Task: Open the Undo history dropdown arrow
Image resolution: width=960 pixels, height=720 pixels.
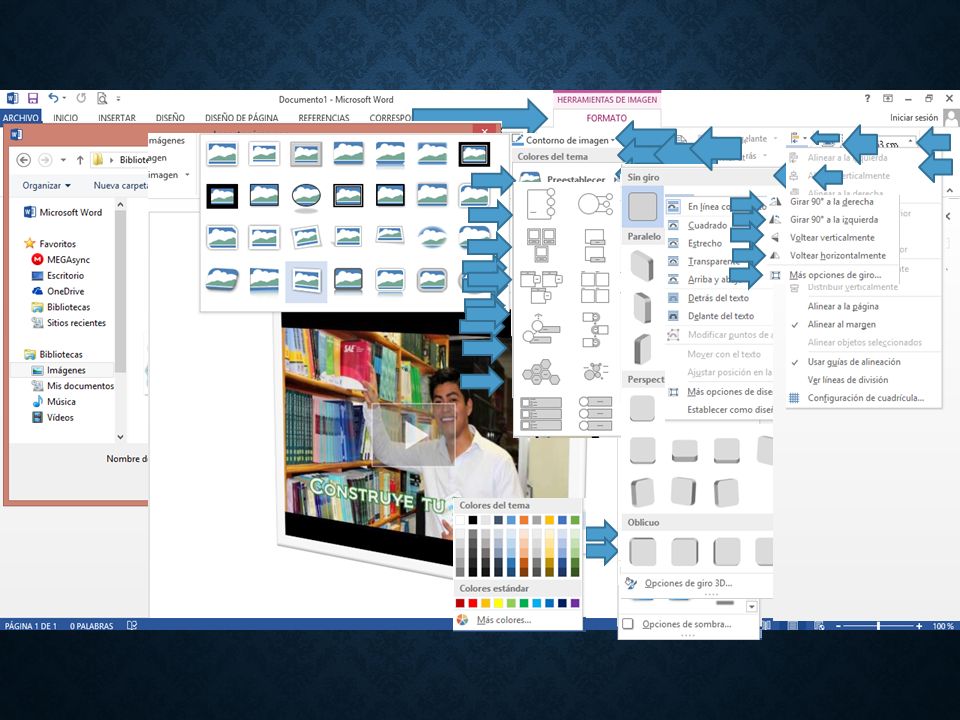Action: [x=64, y=98]
